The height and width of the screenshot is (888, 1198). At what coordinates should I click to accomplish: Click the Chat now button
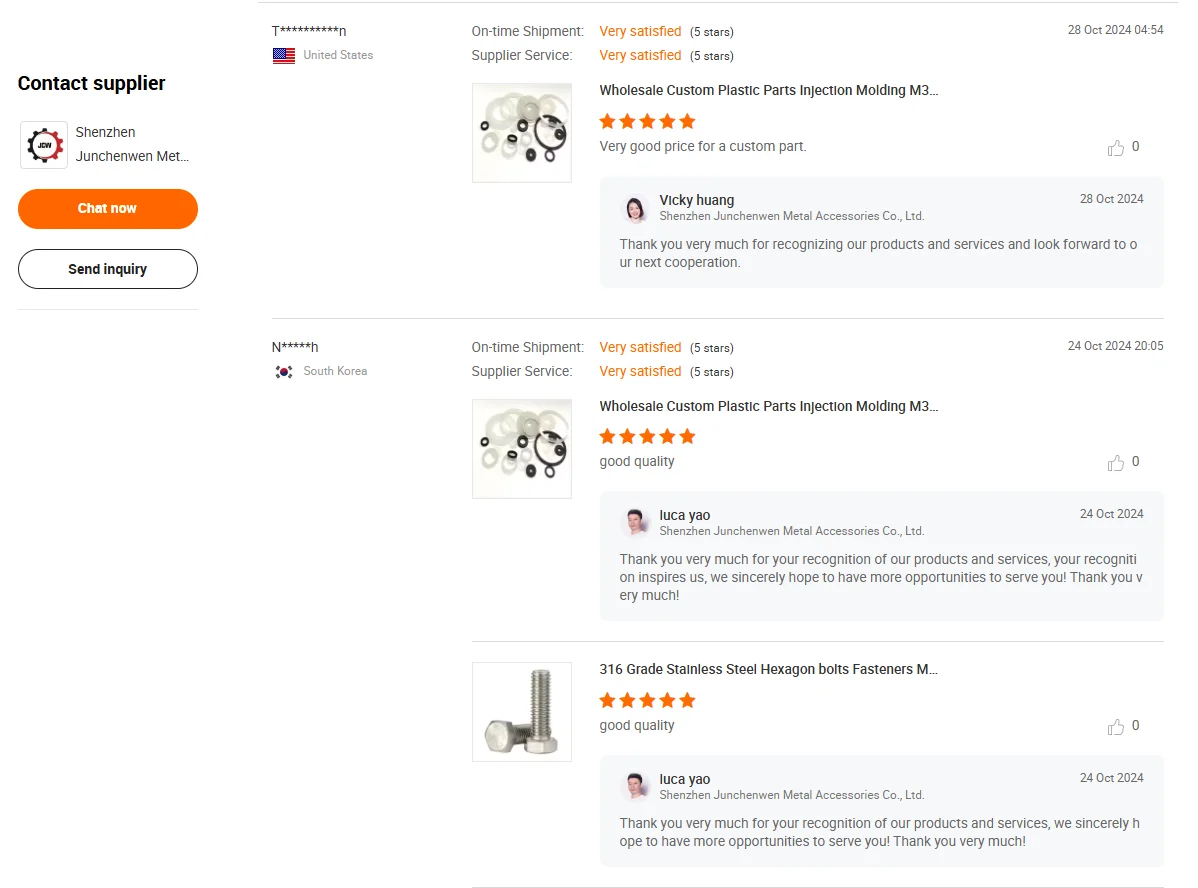(107, 209)
